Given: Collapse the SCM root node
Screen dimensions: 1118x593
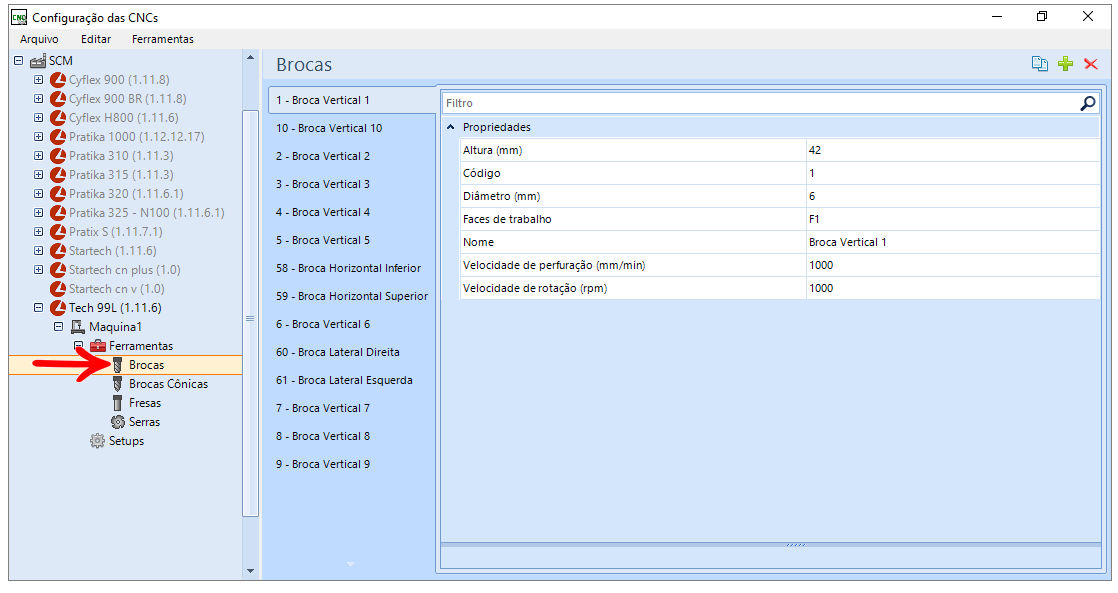Looking at the screenshot, I should pos(19,61).
